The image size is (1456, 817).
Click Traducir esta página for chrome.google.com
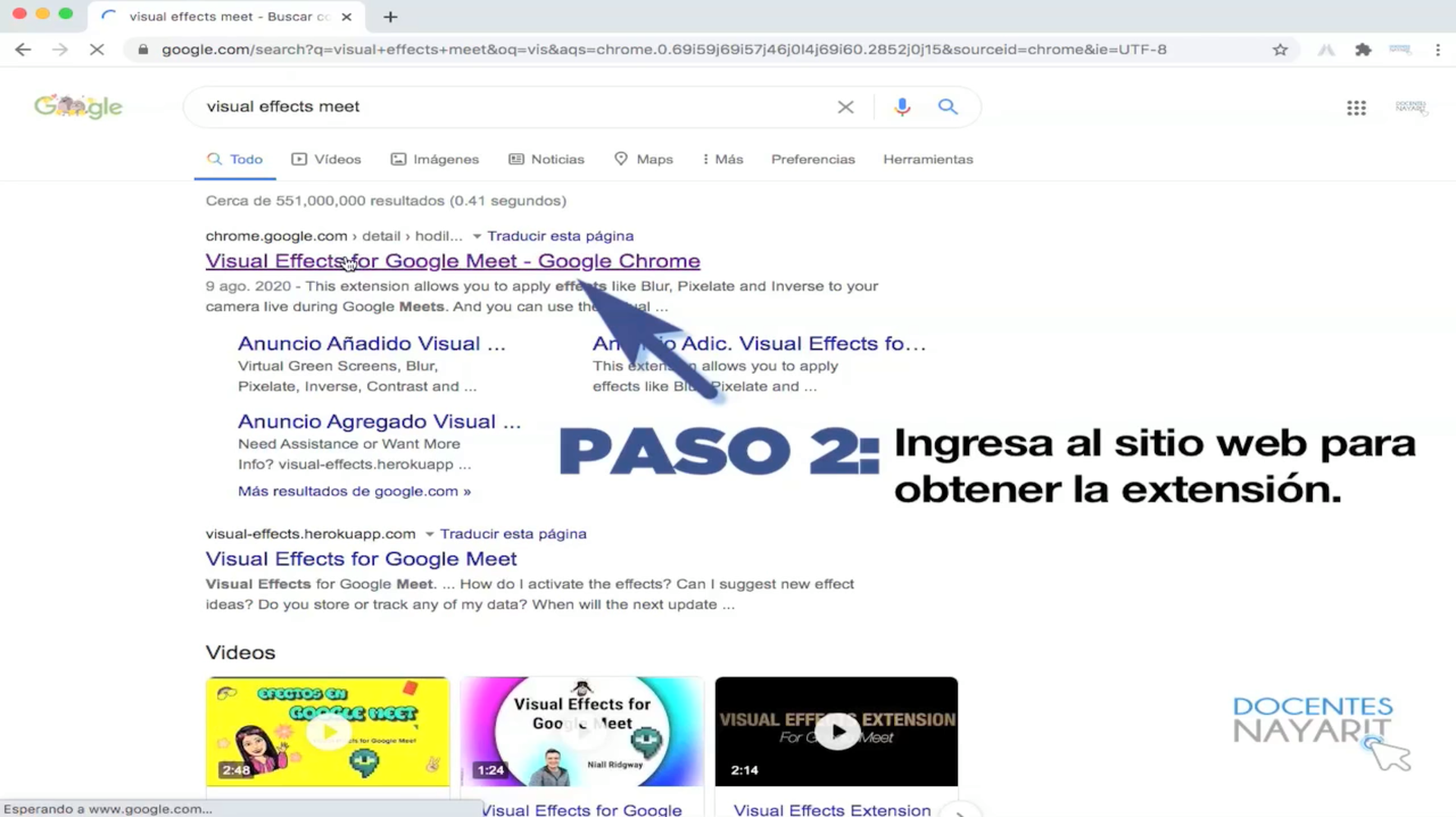pos(560,236)
